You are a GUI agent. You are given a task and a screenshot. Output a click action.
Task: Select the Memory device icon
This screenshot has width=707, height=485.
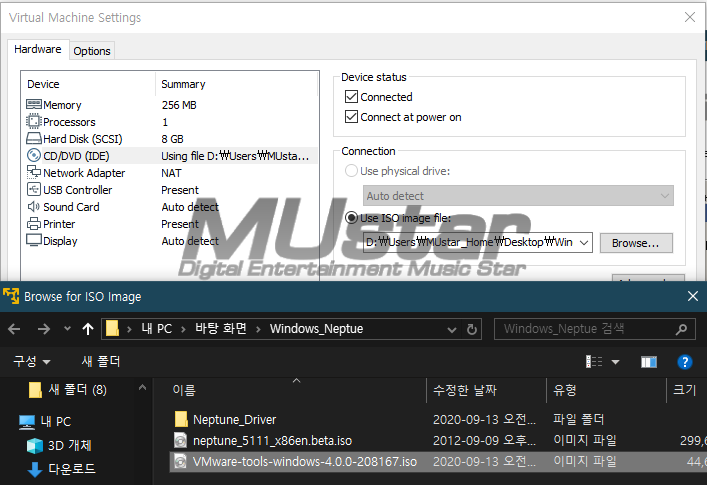coord(34,105)
